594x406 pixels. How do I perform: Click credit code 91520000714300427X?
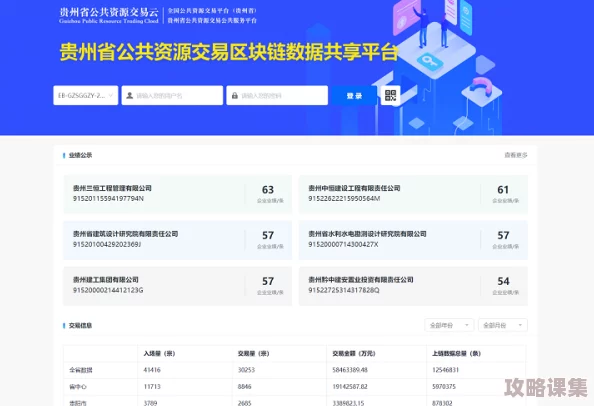tap(343, 244)
